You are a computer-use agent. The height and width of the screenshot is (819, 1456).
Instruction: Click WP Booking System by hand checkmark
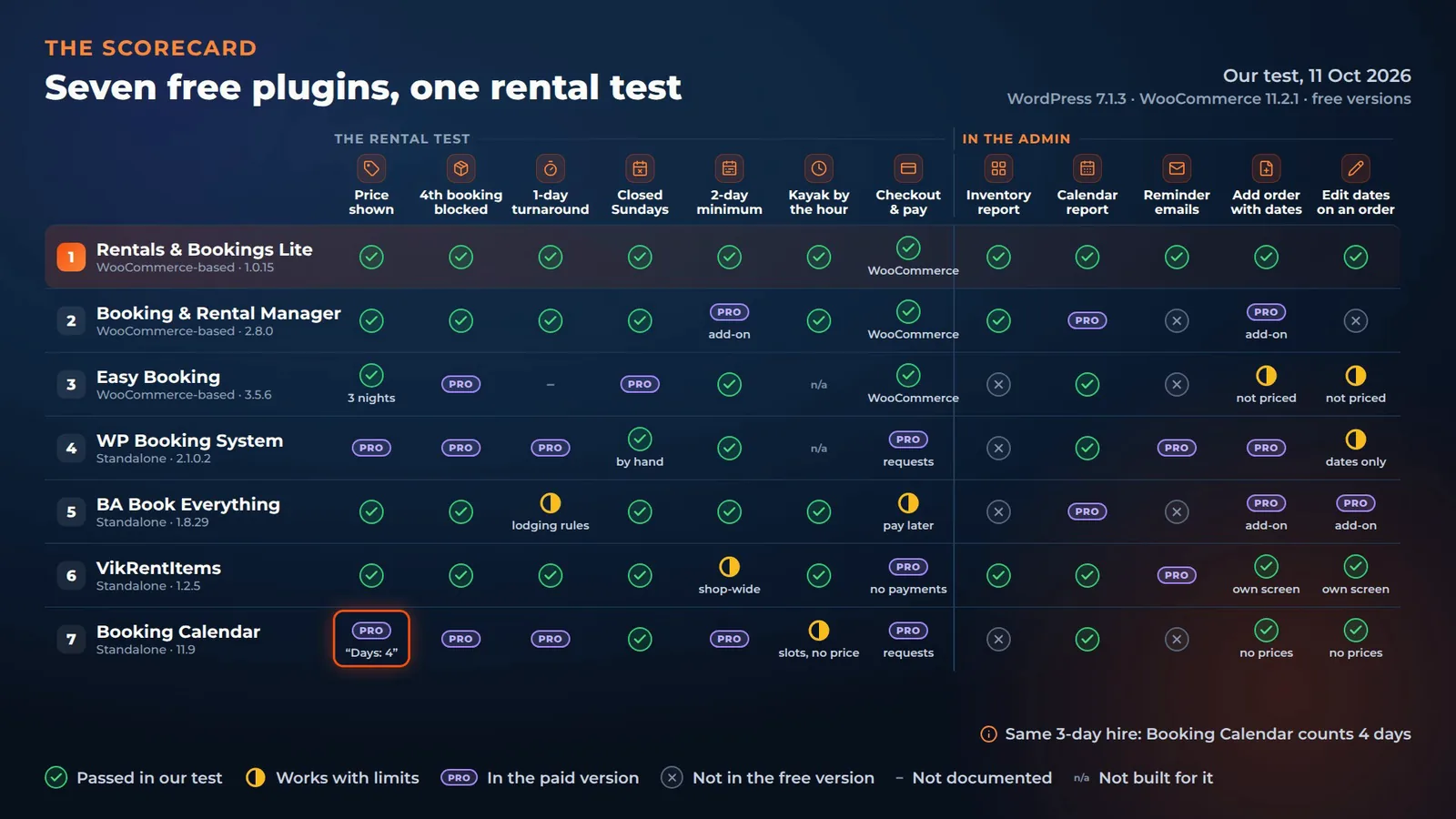[640, 439]
